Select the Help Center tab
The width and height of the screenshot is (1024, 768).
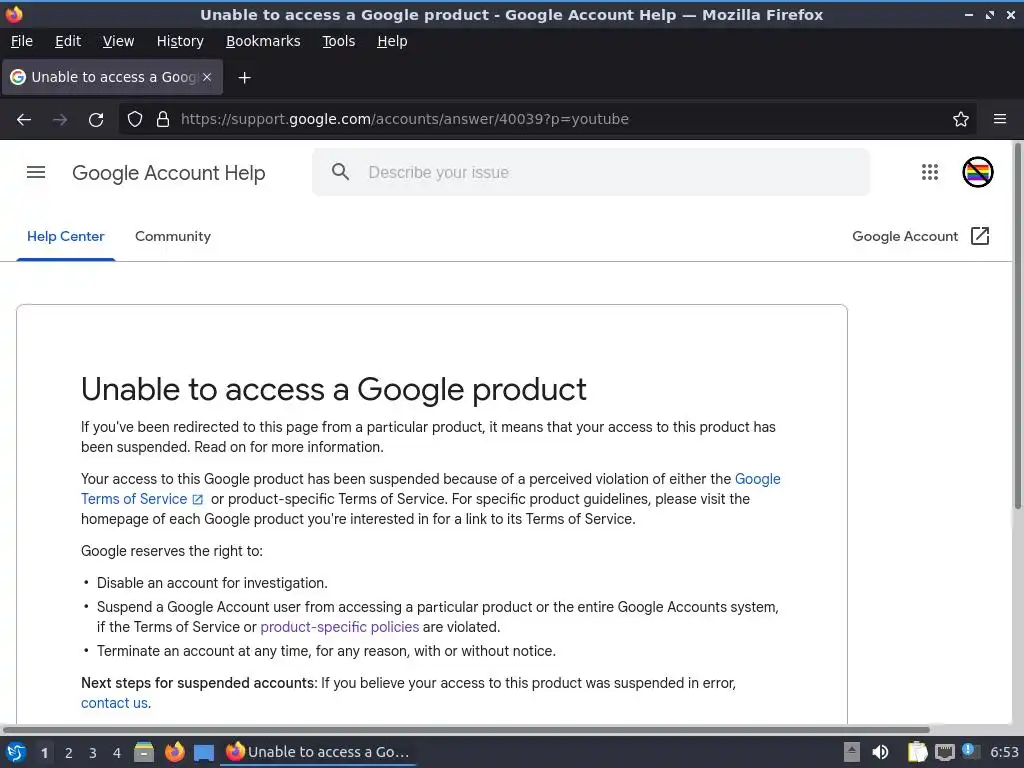point(65,236)
